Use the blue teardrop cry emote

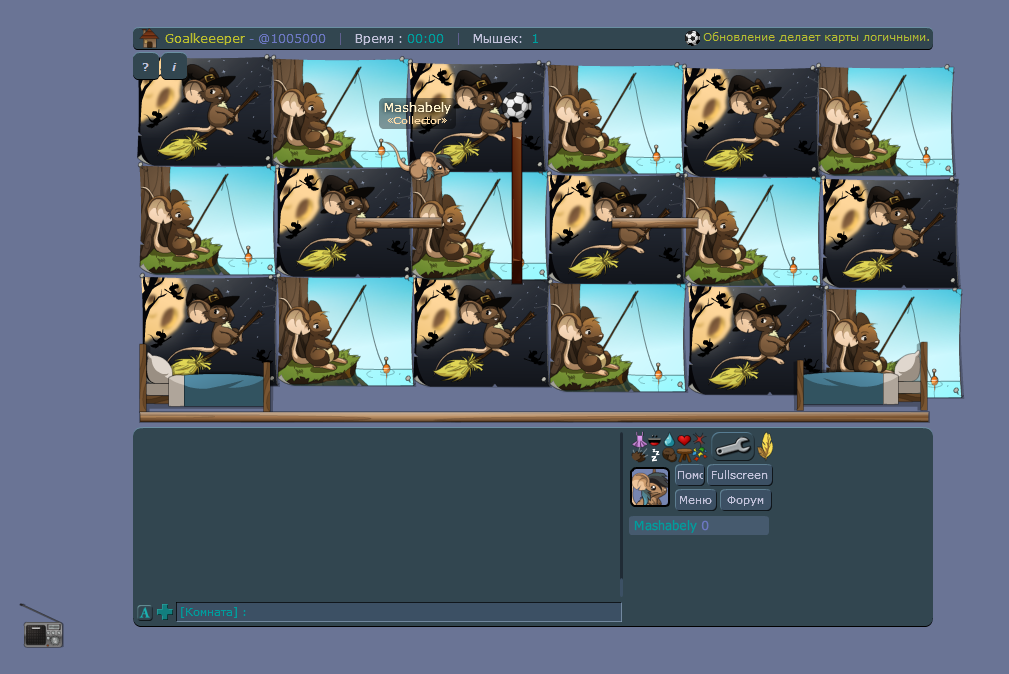point(669,440)
